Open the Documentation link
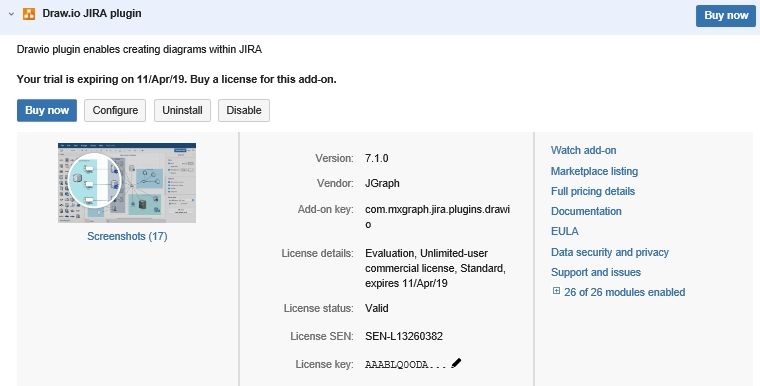The height and width of the screenshot is (386, 760). click(586, 211)
